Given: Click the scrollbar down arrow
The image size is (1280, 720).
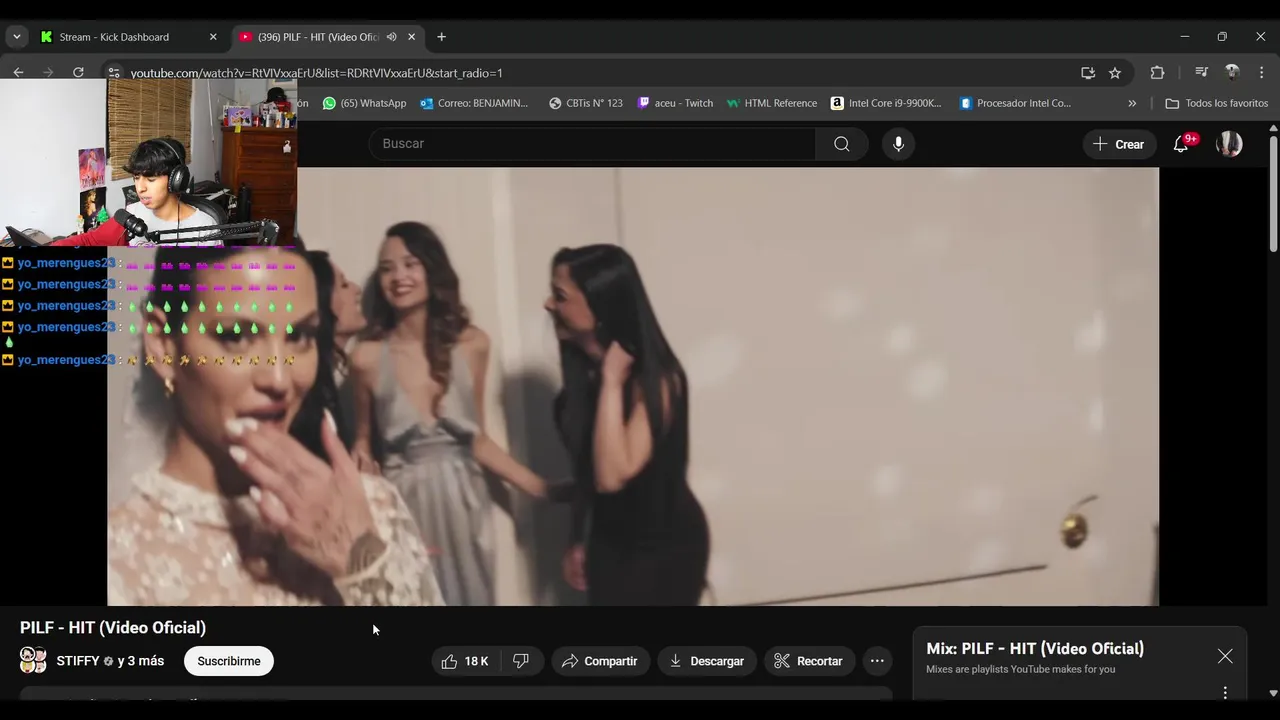Looking at the screenshot, I should tap(1273, 693).
